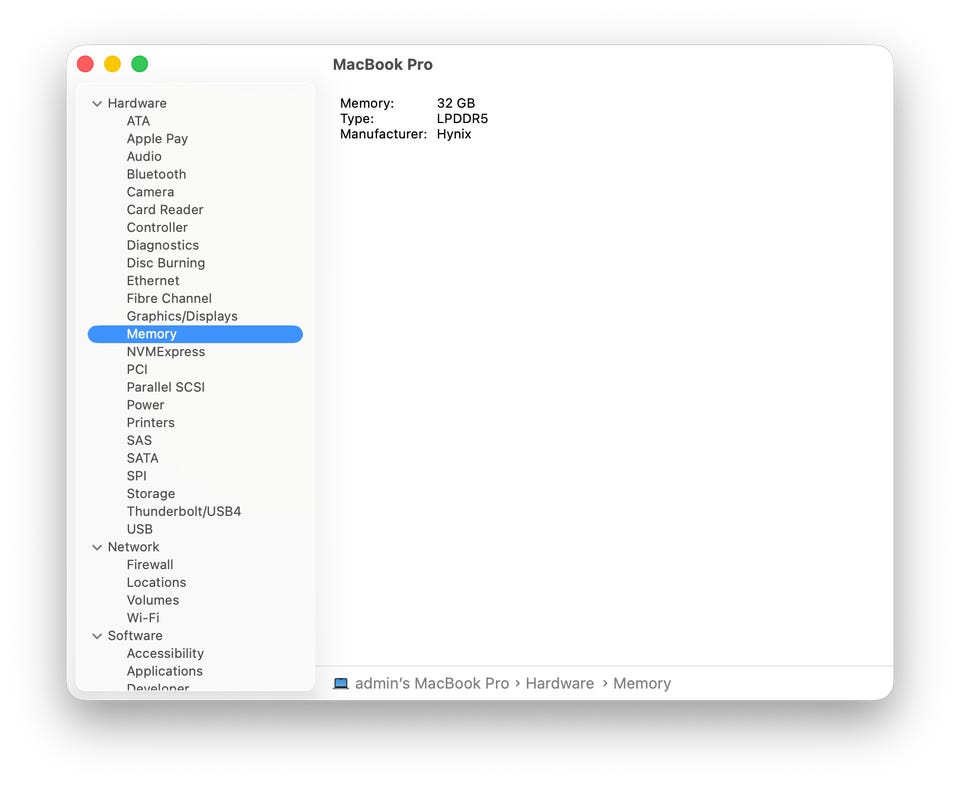Click Memory in the path bar

pos(642,683)
